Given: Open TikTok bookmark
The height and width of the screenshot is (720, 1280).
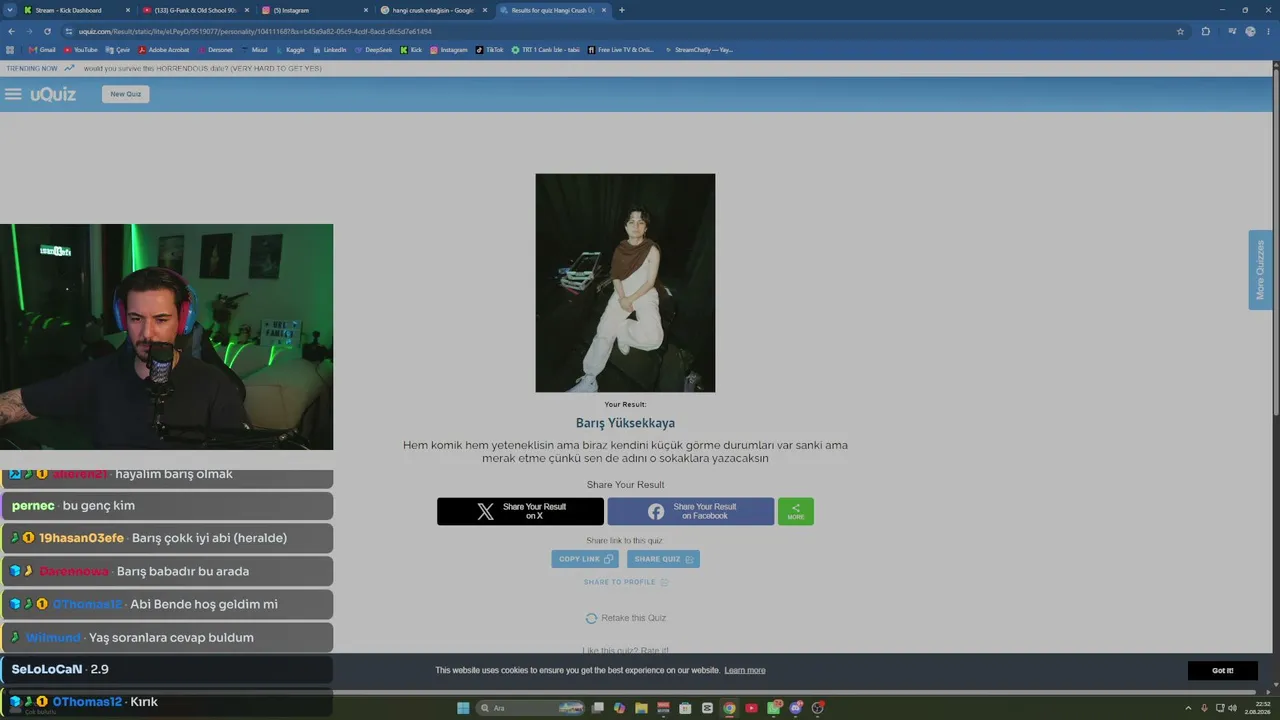Looking at the screenshot, I should coord(490,50).
